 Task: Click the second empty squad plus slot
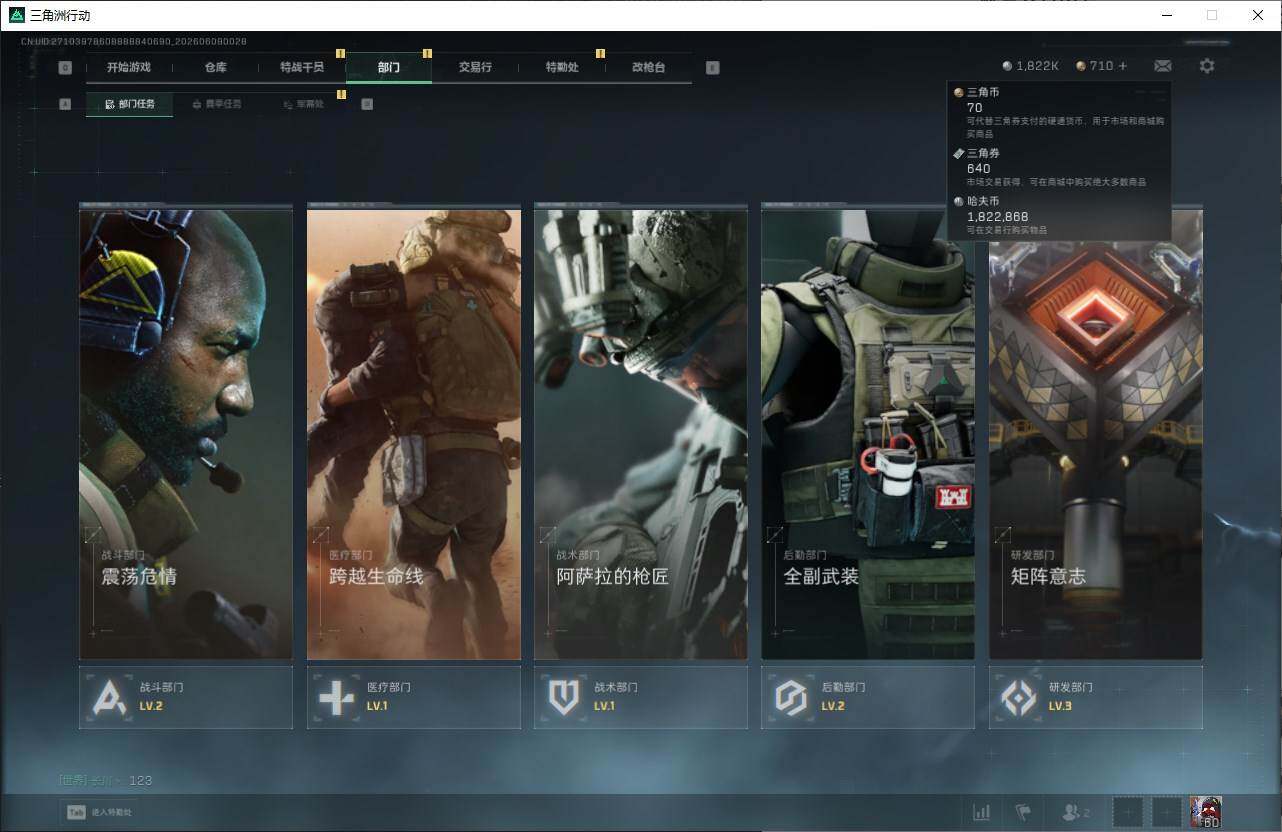pos(1167,813)
